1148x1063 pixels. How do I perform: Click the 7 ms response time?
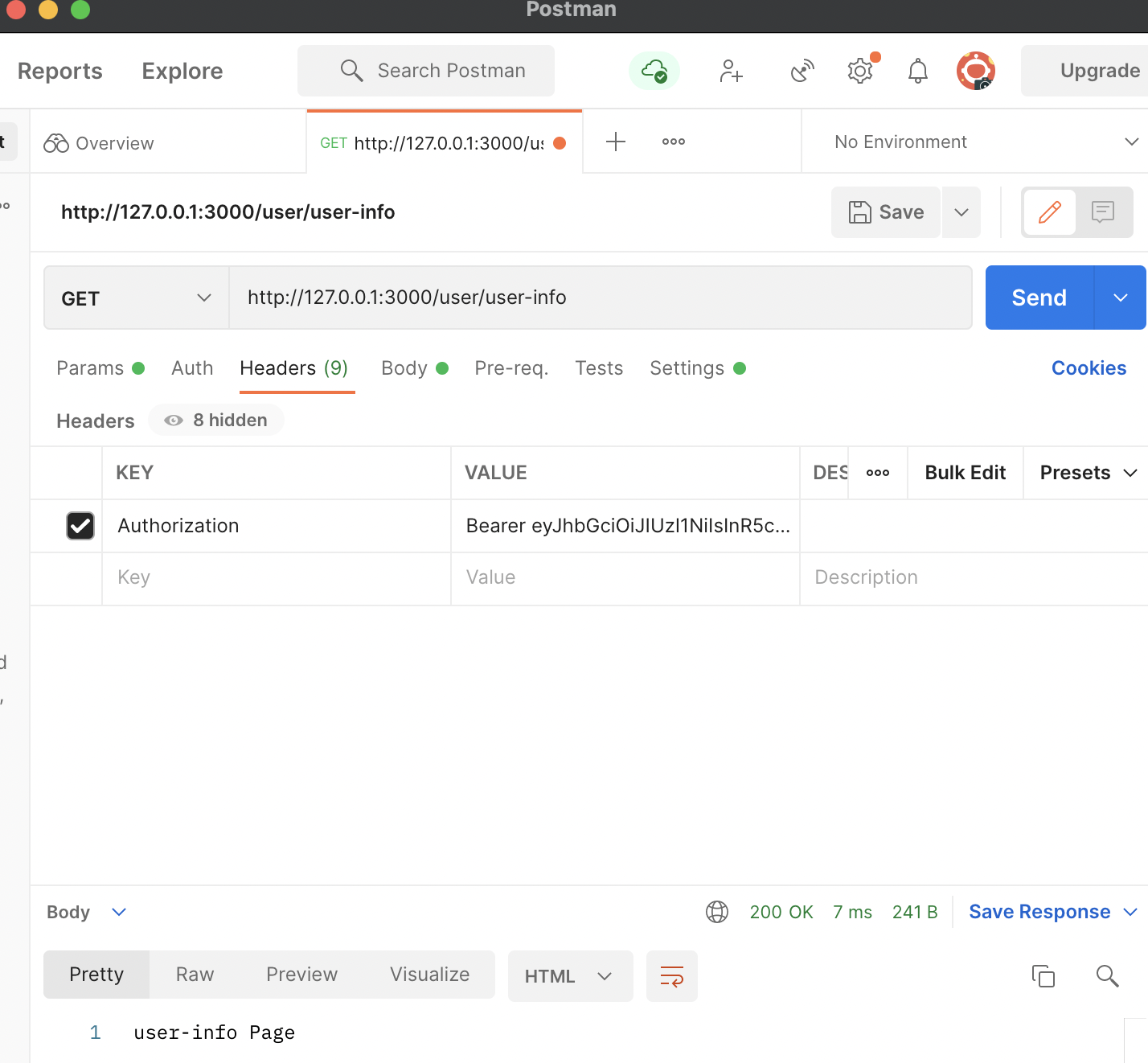853,912
